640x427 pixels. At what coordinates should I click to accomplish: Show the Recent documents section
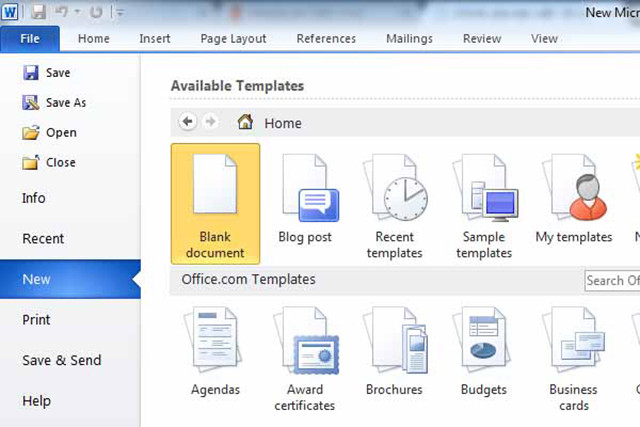[x=43, y=238]
